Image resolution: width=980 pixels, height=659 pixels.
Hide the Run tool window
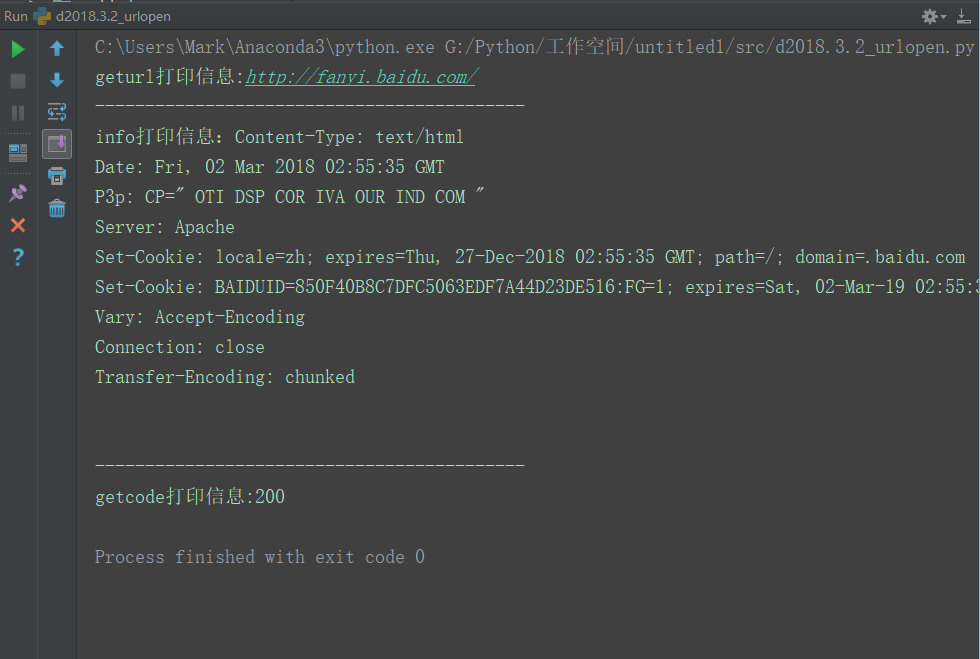pos(964,16)
